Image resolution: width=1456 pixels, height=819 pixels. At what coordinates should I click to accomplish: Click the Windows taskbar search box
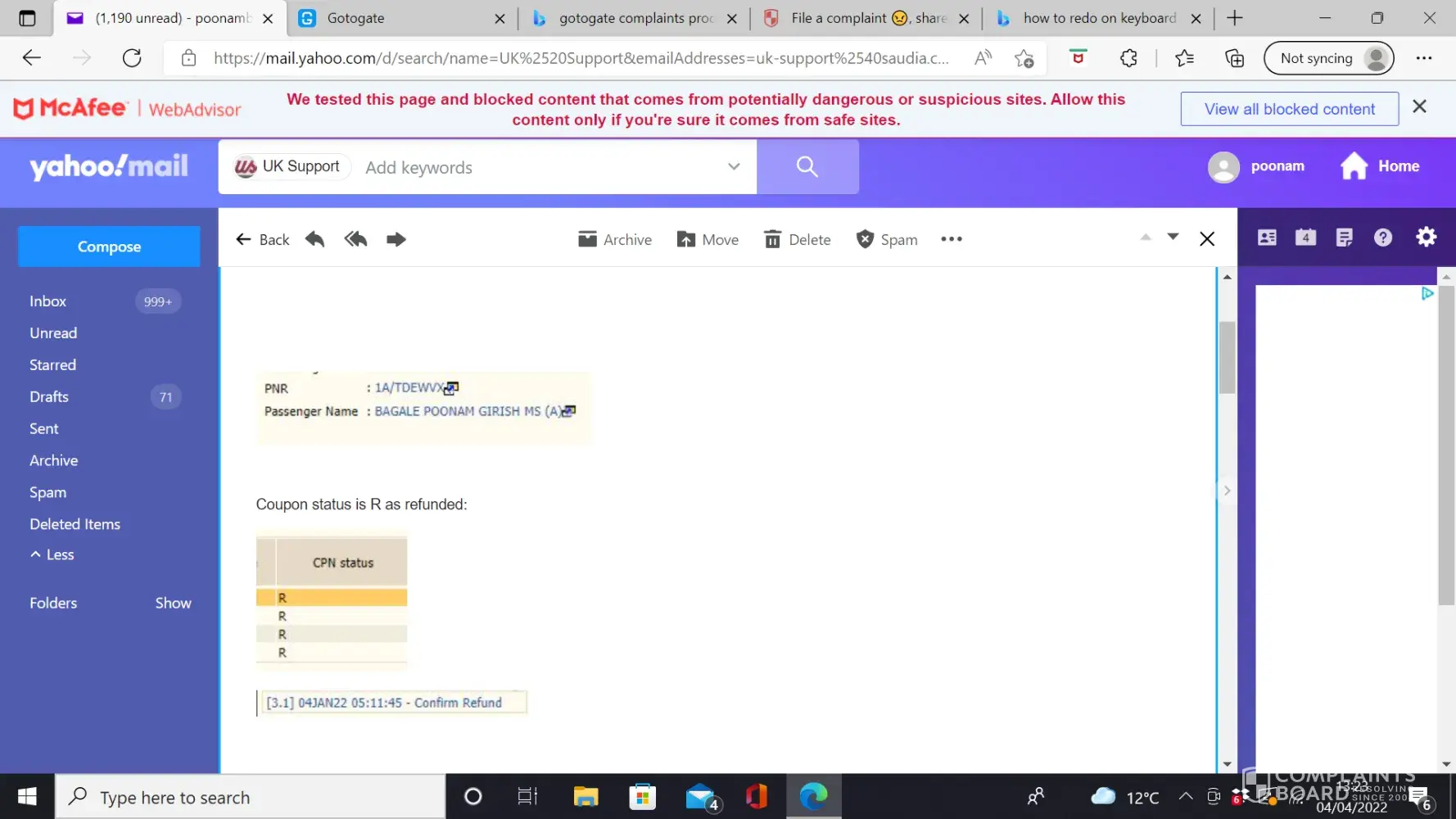251,797
